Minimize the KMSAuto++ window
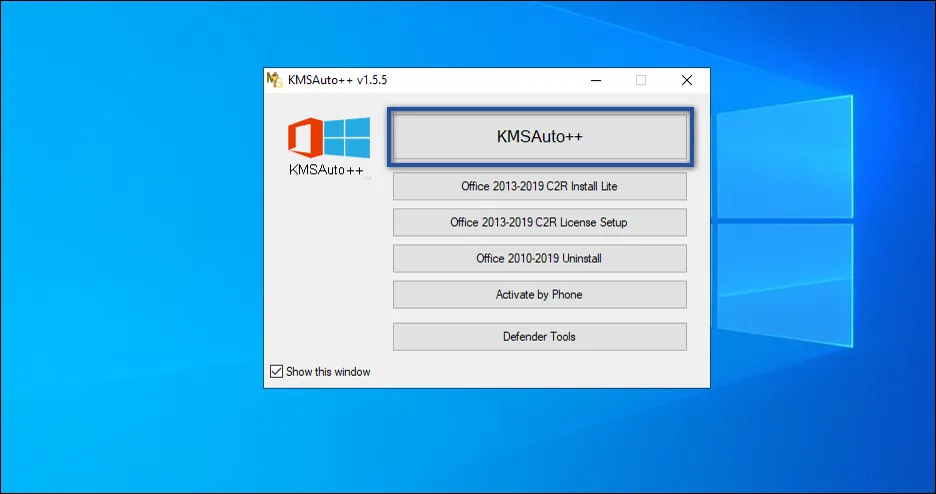The image size is (936, 494). point(596,80)
